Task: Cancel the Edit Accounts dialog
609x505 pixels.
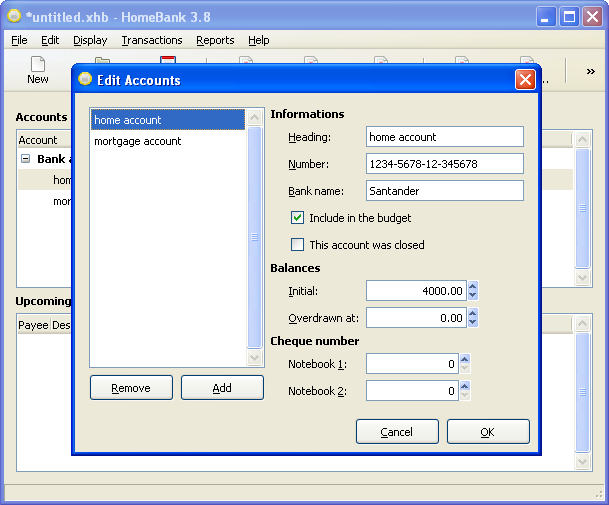Action: click(x=397, y=432)
